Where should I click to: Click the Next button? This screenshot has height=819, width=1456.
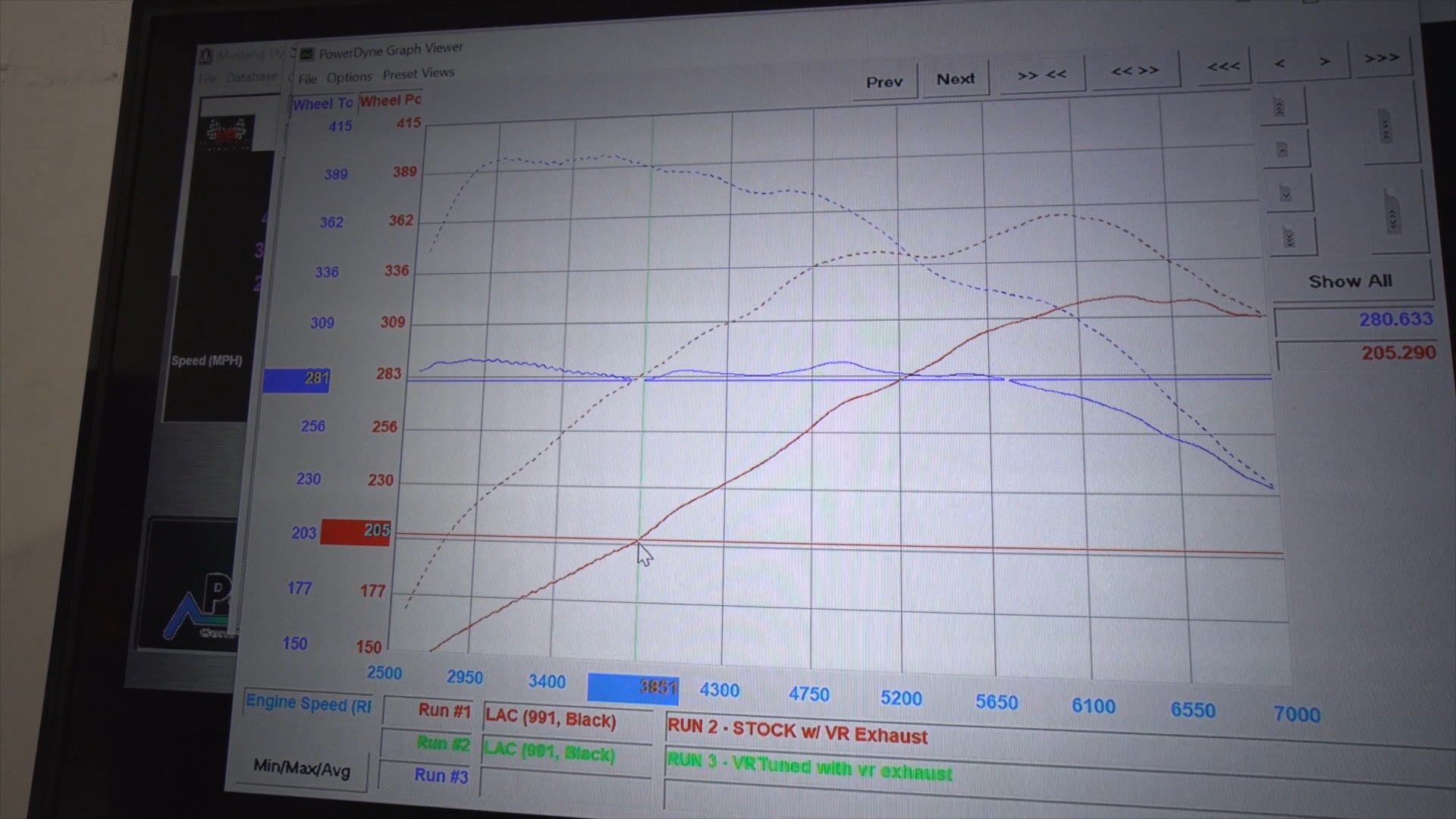[x=955, y=80]
